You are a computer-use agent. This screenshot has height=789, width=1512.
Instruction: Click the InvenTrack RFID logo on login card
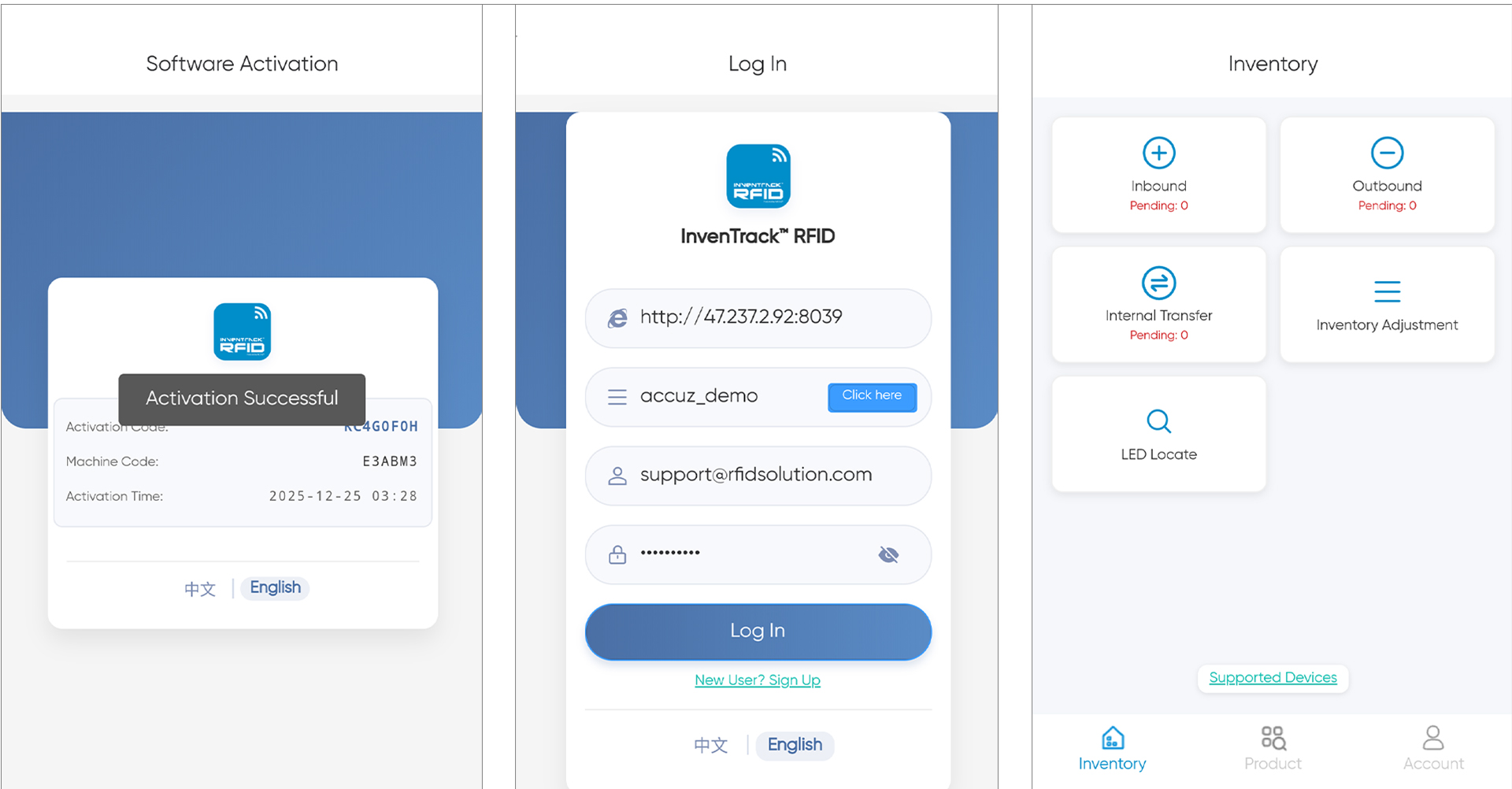(x=758, y=176)
